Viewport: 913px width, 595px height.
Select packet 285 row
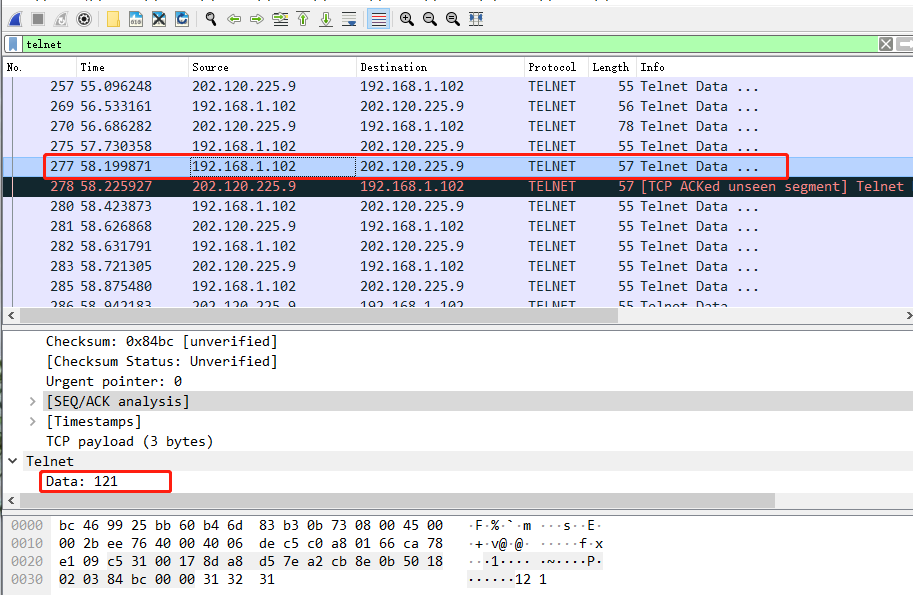(x=458, y=286)
